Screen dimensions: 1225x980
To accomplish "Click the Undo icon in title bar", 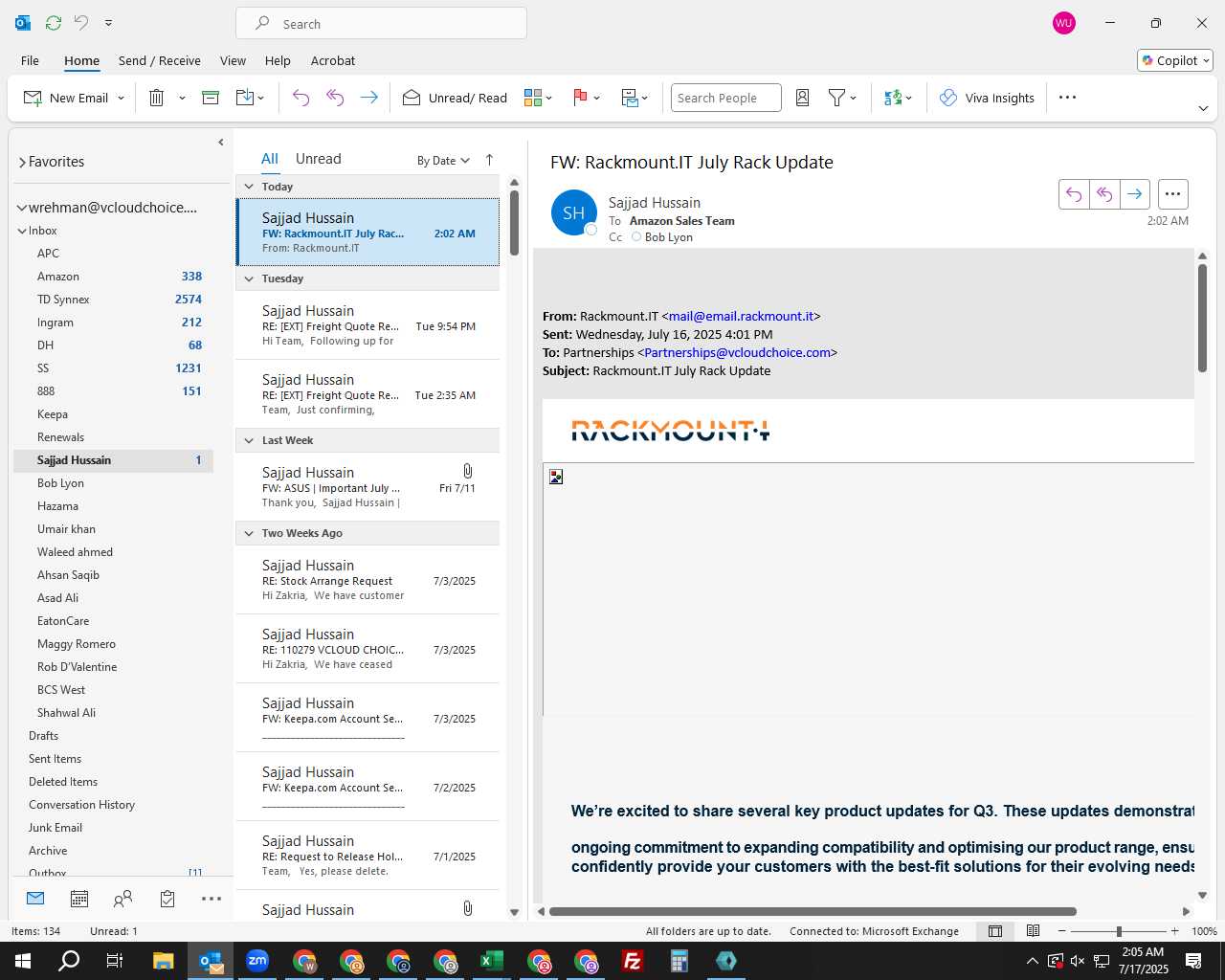I will 81,23.
